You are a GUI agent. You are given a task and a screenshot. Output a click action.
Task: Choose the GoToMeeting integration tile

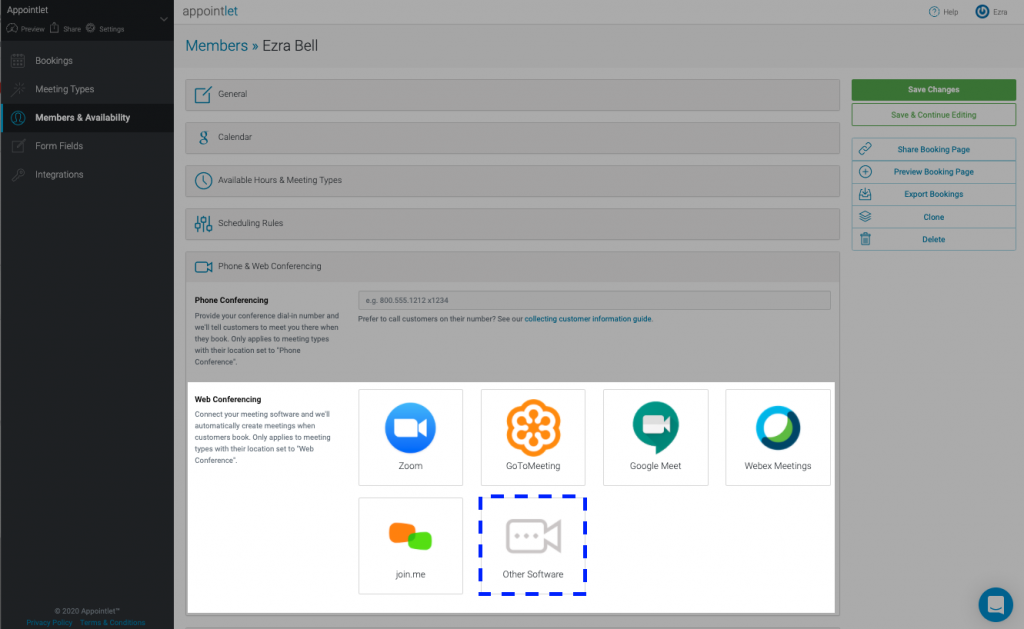(533, 437)
